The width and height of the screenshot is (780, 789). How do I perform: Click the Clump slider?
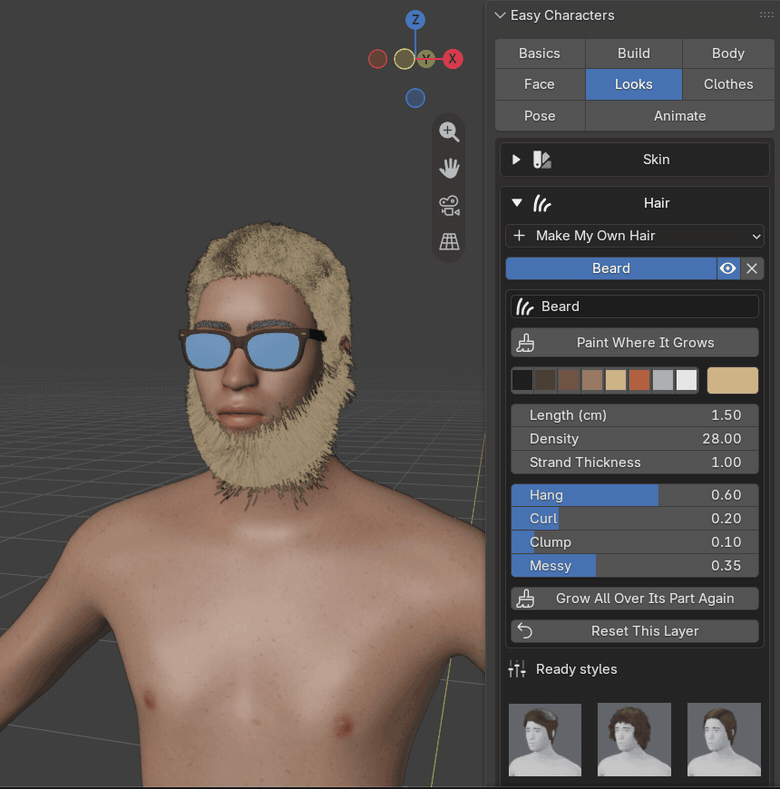coord(635,542)
